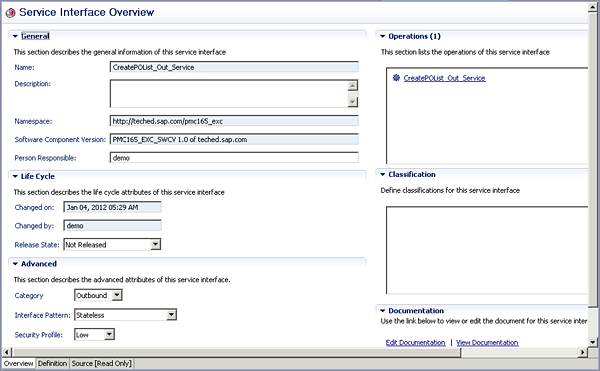600x371 pixels.
Task: Click the View Documentation link
Action: (x=487, y=343)
